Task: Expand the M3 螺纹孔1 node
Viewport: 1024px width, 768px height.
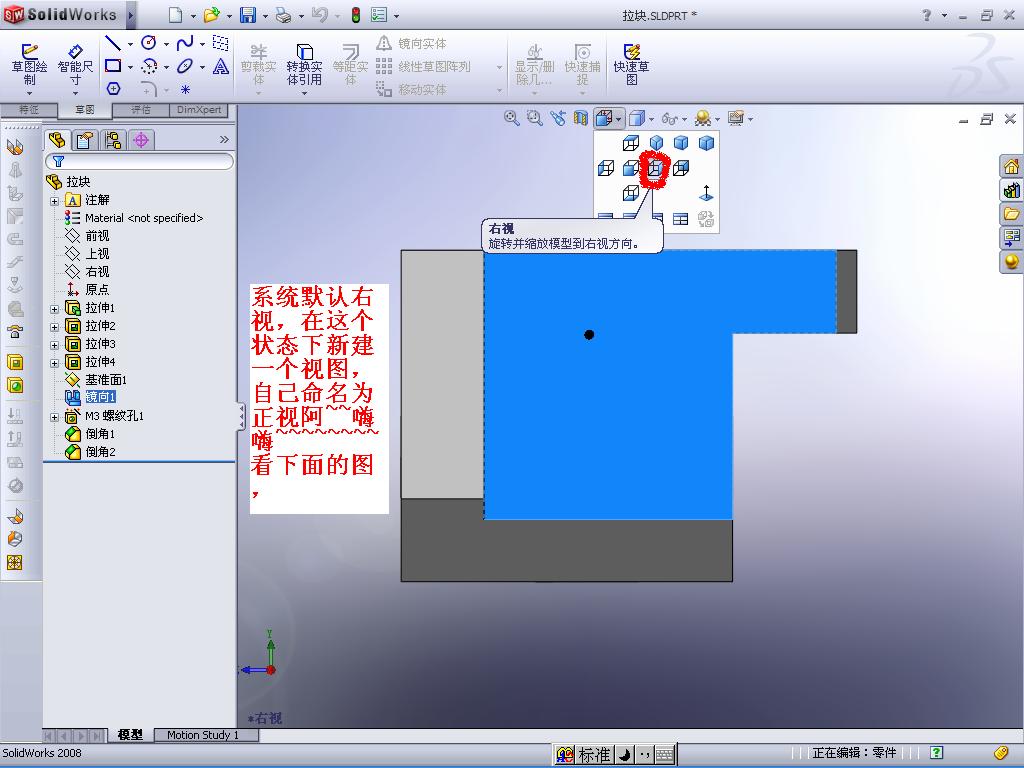Action: (x=55, y=417)
